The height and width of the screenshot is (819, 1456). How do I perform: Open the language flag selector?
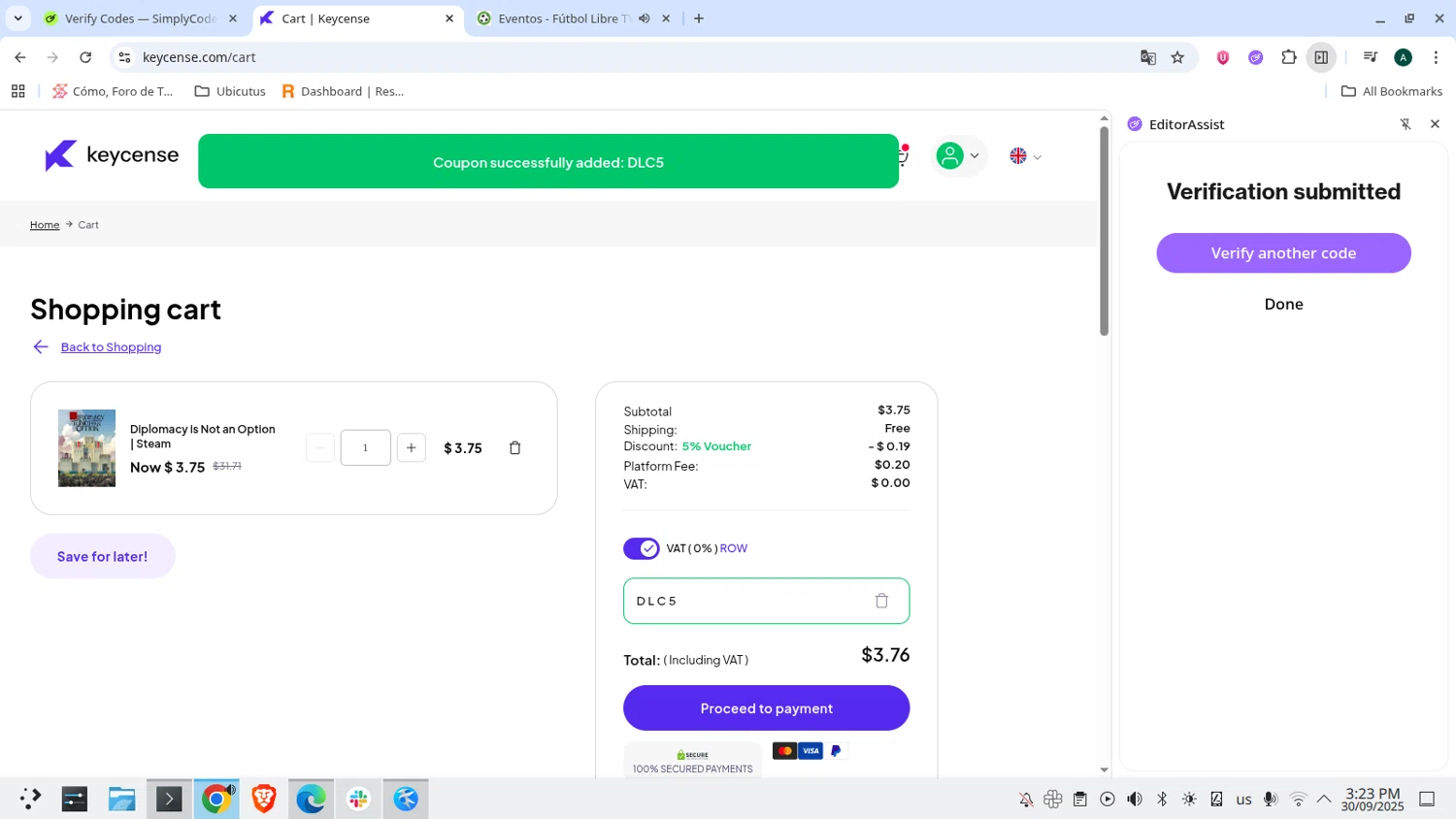(1025, 156)
